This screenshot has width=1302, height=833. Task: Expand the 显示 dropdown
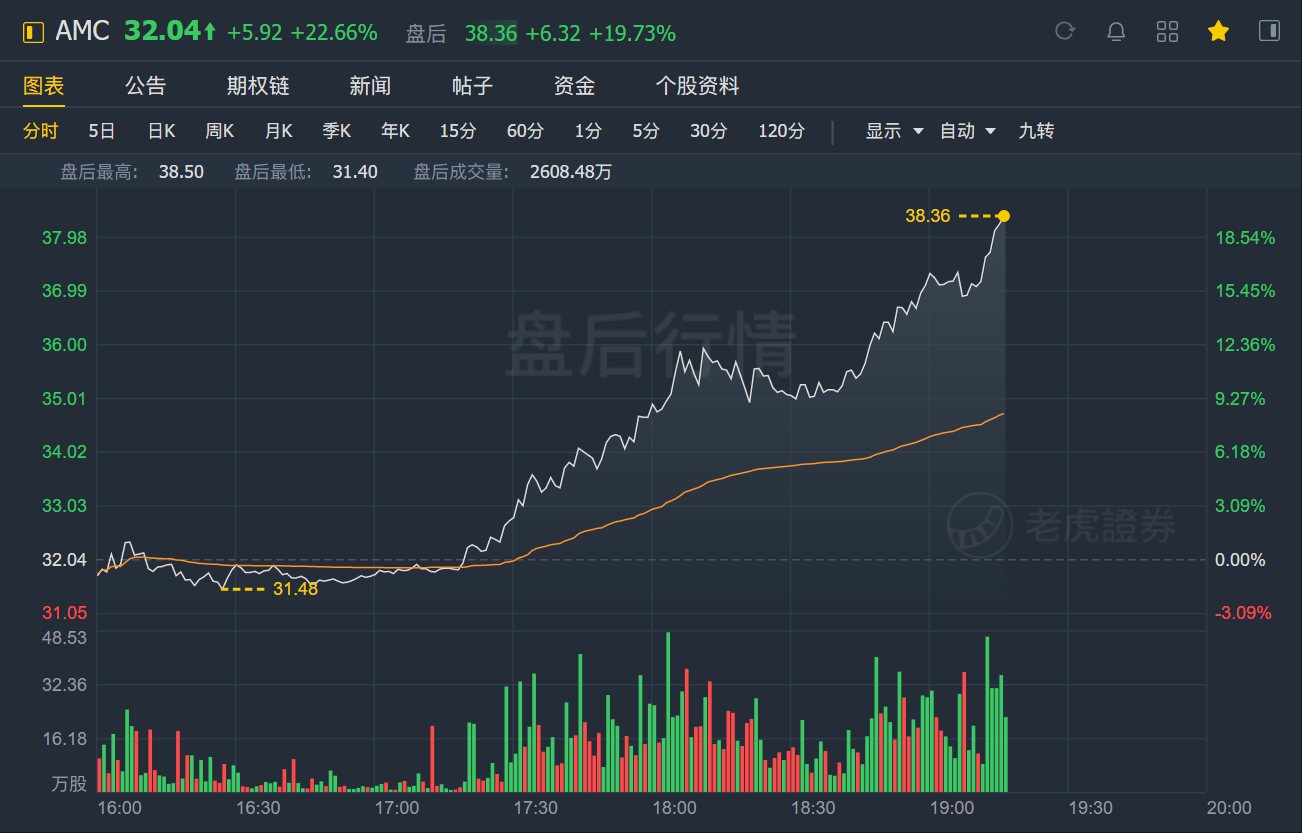click(894, 131)
